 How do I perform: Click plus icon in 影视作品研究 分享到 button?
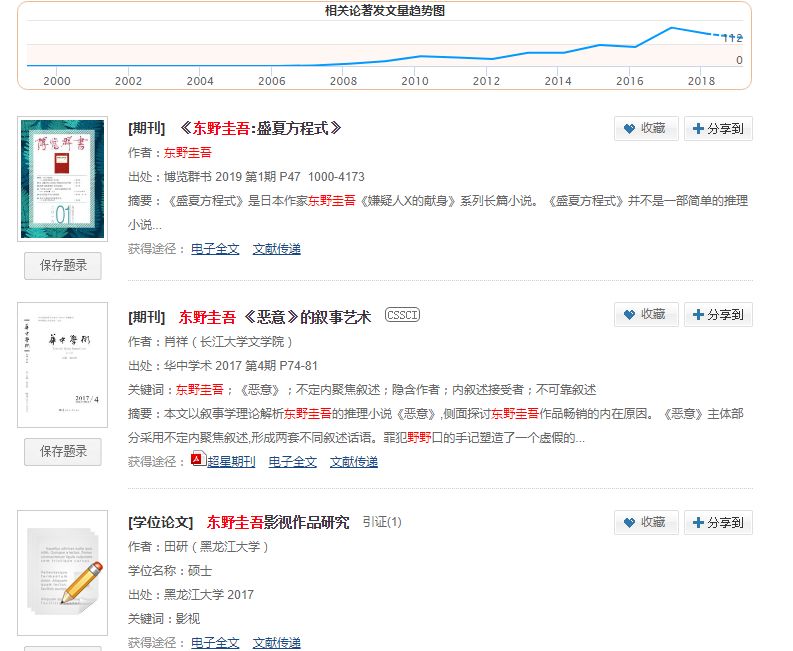[698, 523]
